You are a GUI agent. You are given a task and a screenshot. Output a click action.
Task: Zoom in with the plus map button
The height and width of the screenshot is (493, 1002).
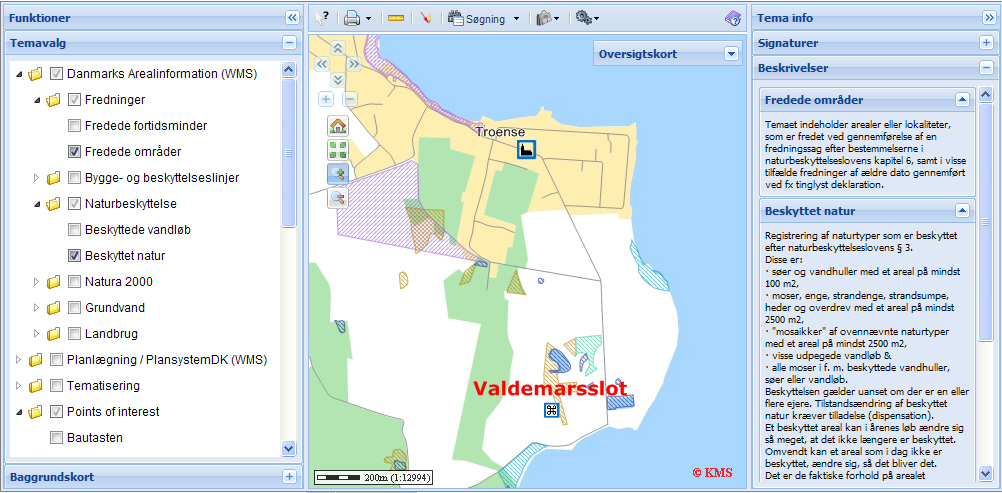click(x=326, y=99)
